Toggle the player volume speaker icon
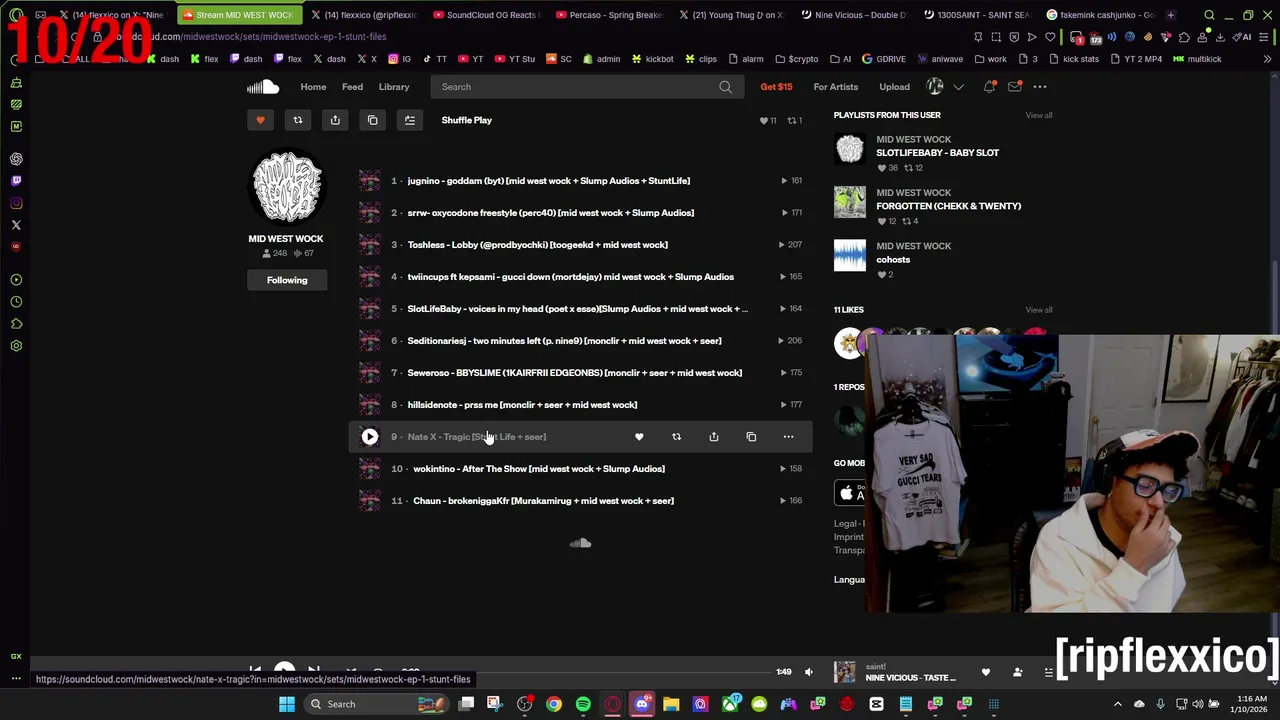1280x720 pixels. click(809, 672)
